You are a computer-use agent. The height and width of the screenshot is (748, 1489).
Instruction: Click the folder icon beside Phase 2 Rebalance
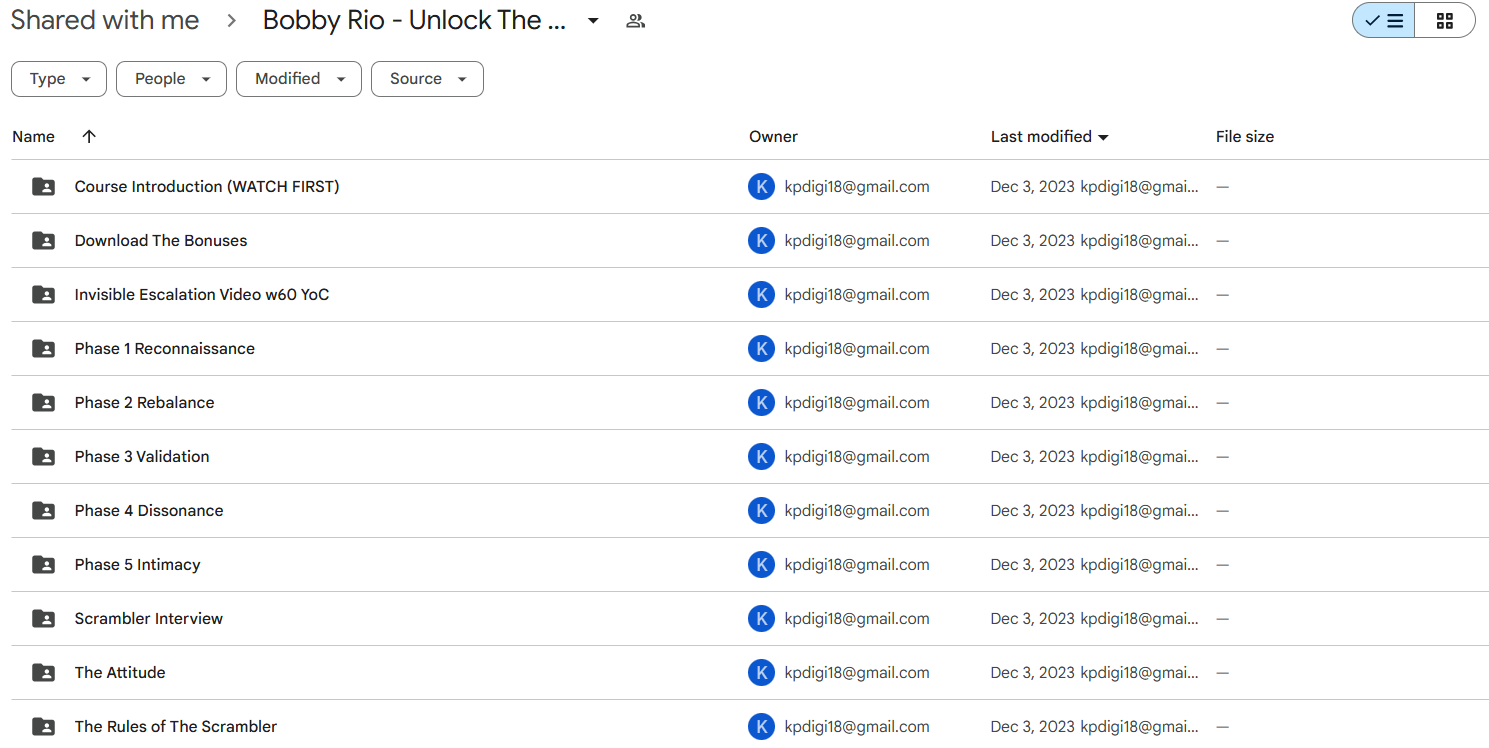click(43, 403)
